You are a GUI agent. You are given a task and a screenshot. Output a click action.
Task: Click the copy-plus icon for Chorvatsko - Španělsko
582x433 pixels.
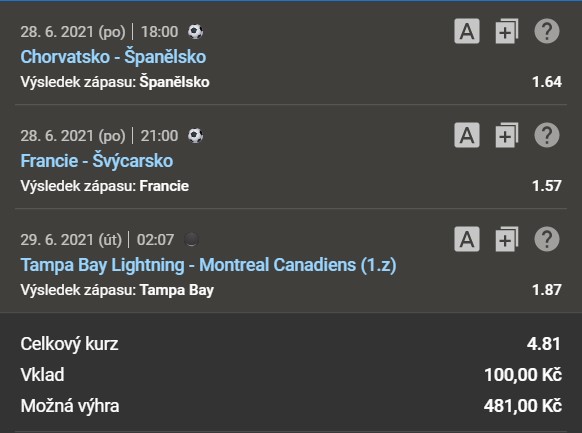pyautogui.click(x=507, y=31)
